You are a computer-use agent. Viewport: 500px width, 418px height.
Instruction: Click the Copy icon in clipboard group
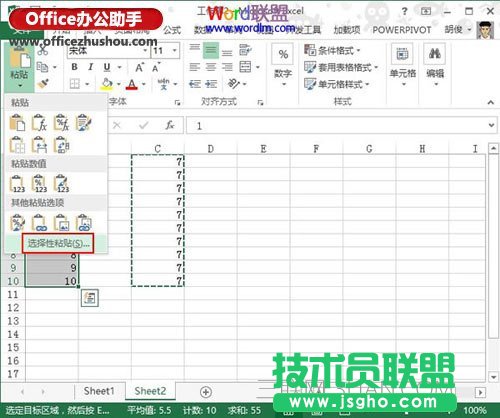coord(43,67)
